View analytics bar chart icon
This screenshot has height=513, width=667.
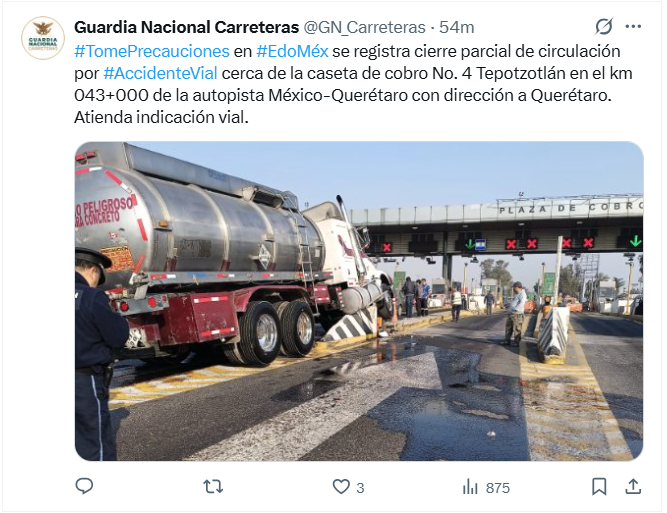pyautogui.click(x=470, y=487)
